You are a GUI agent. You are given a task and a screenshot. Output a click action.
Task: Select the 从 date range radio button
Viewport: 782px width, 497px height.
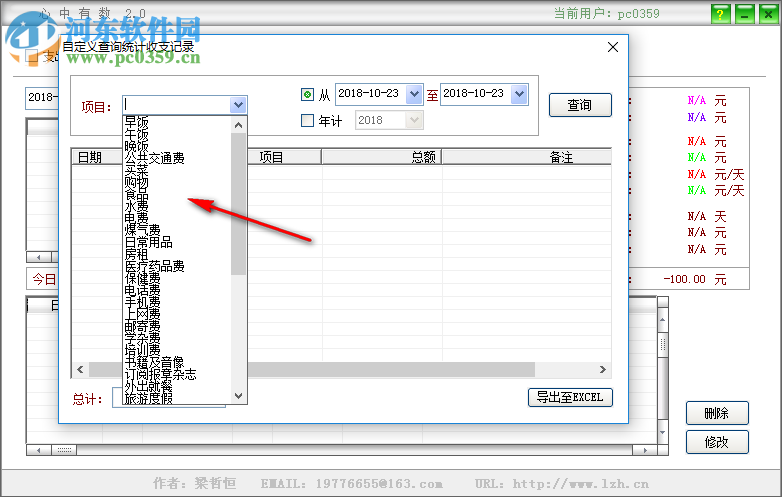pyautogui.click(x=307, y=94)
